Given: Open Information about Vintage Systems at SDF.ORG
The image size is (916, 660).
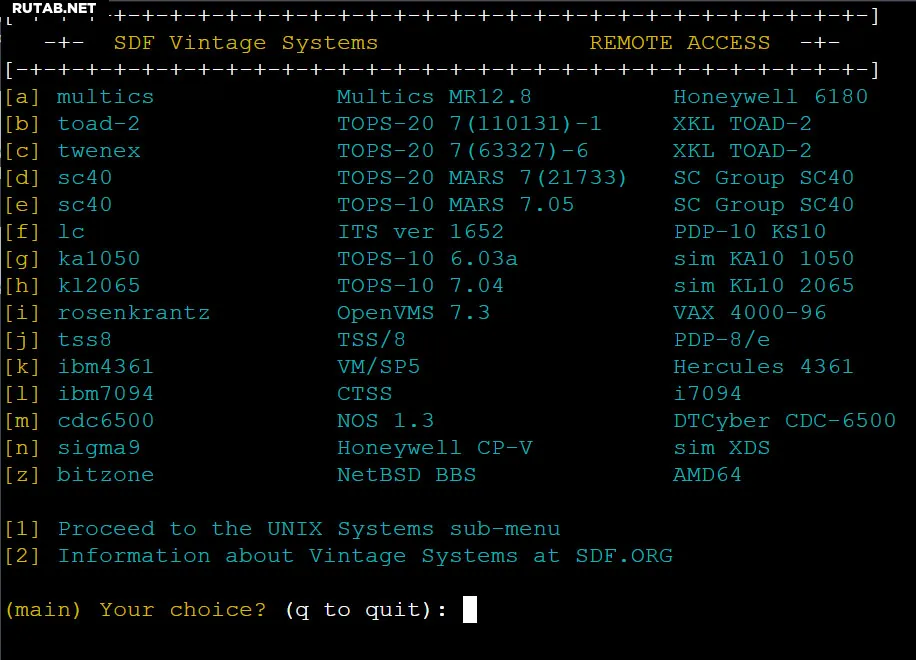Looking at the screenshot, I should coord(365,556).
